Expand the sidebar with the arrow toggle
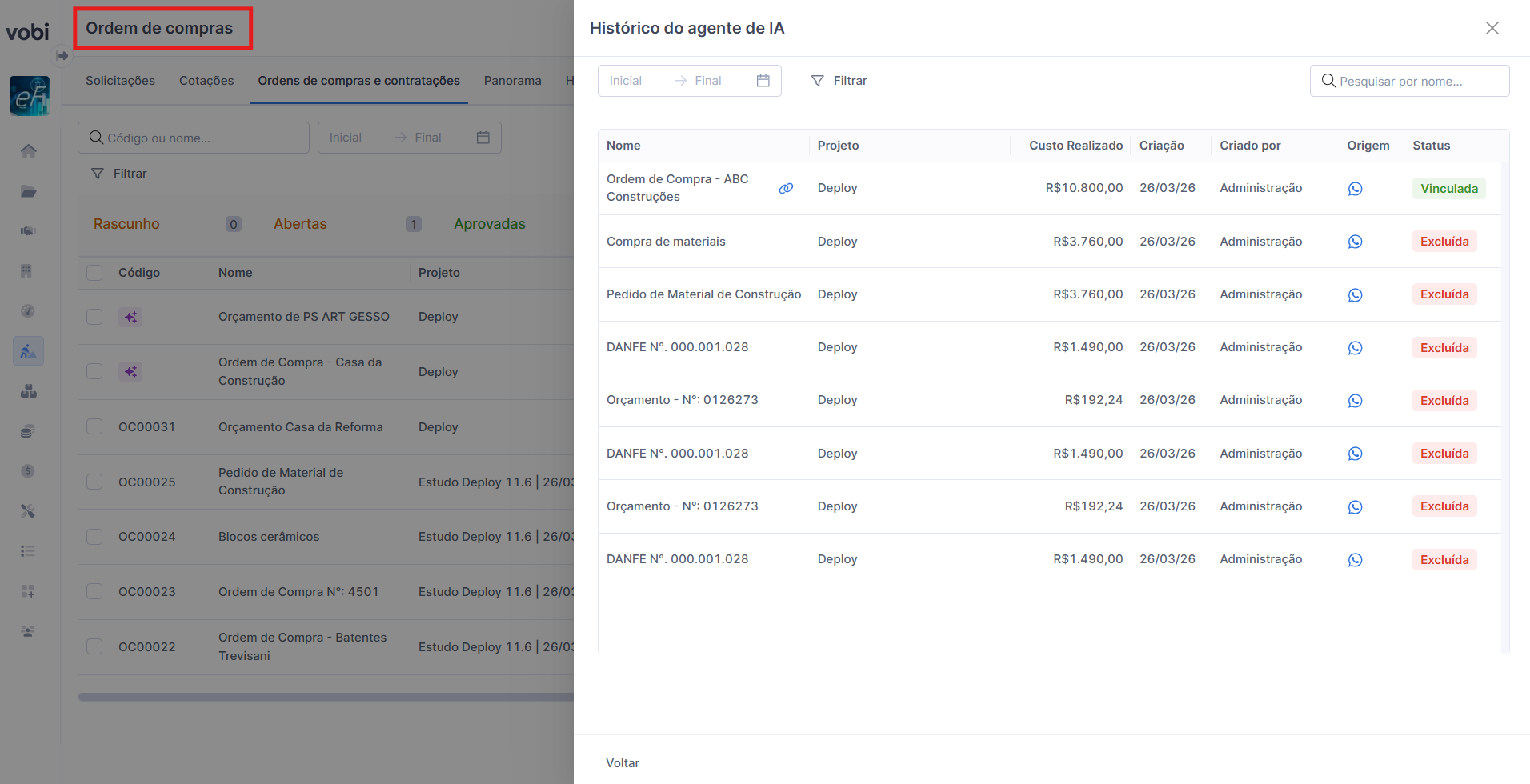 click(x=62, y=56)
